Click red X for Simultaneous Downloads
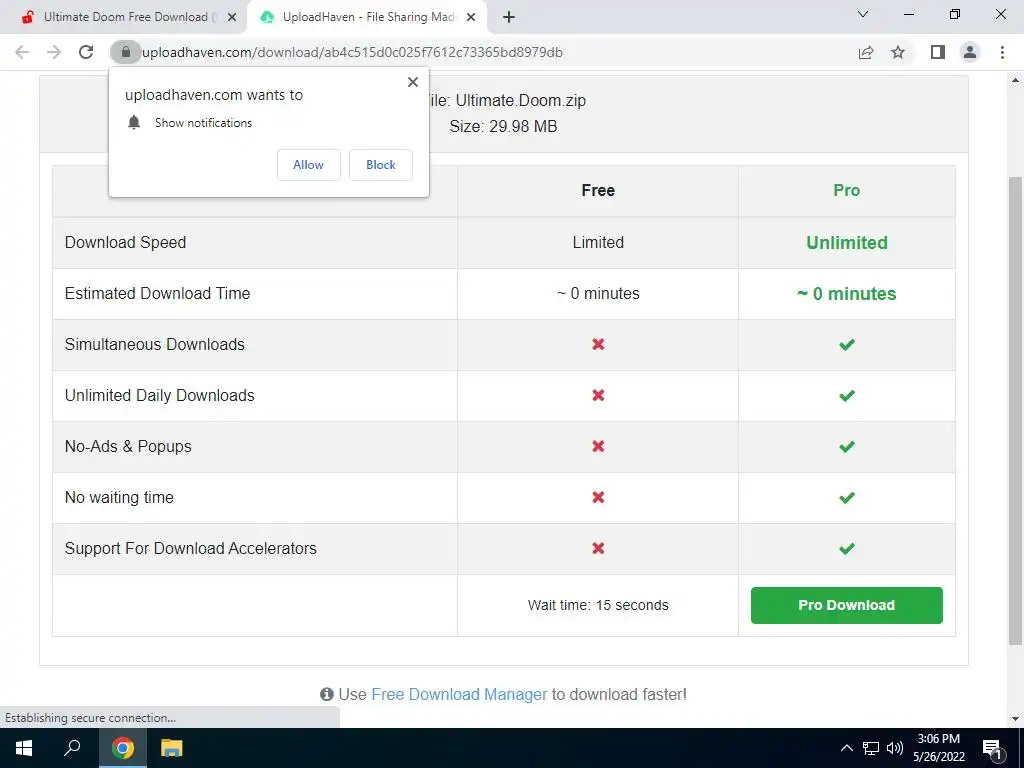This screenshot has width=1024, height=768. [x=598, y=344]
